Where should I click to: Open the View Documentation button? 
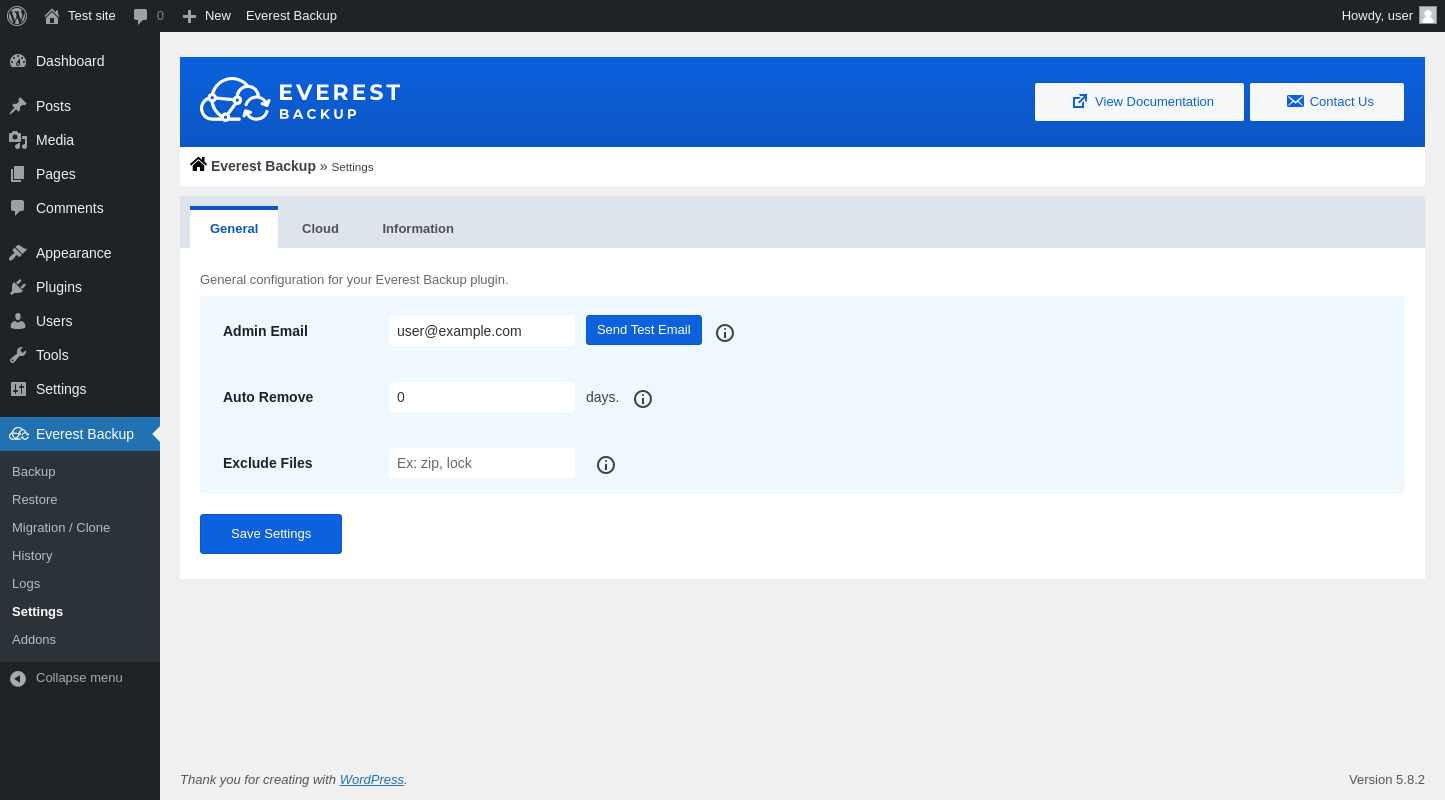tap(1139, 102)
